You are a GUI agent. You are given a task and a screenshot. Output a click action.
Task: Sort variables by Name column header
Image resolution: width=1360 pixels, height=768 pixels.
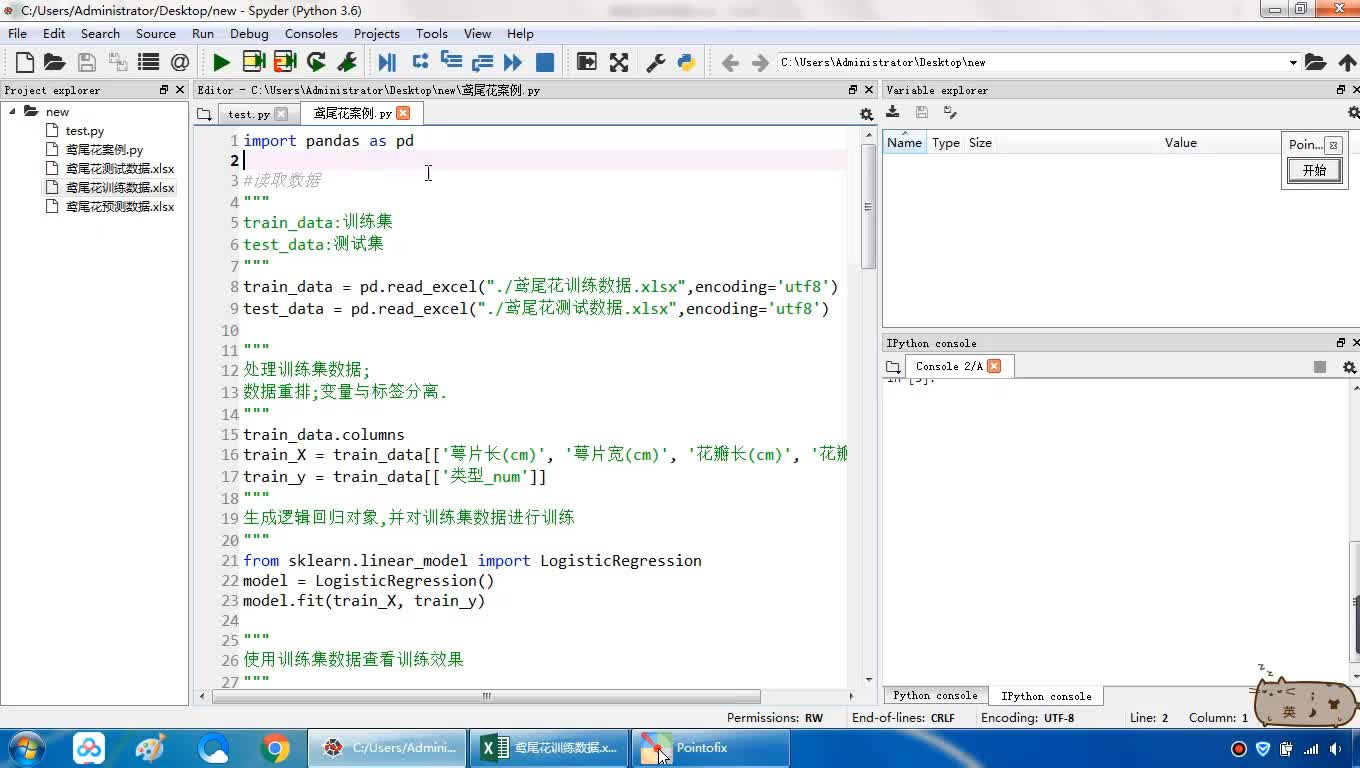tap(904, 143)
